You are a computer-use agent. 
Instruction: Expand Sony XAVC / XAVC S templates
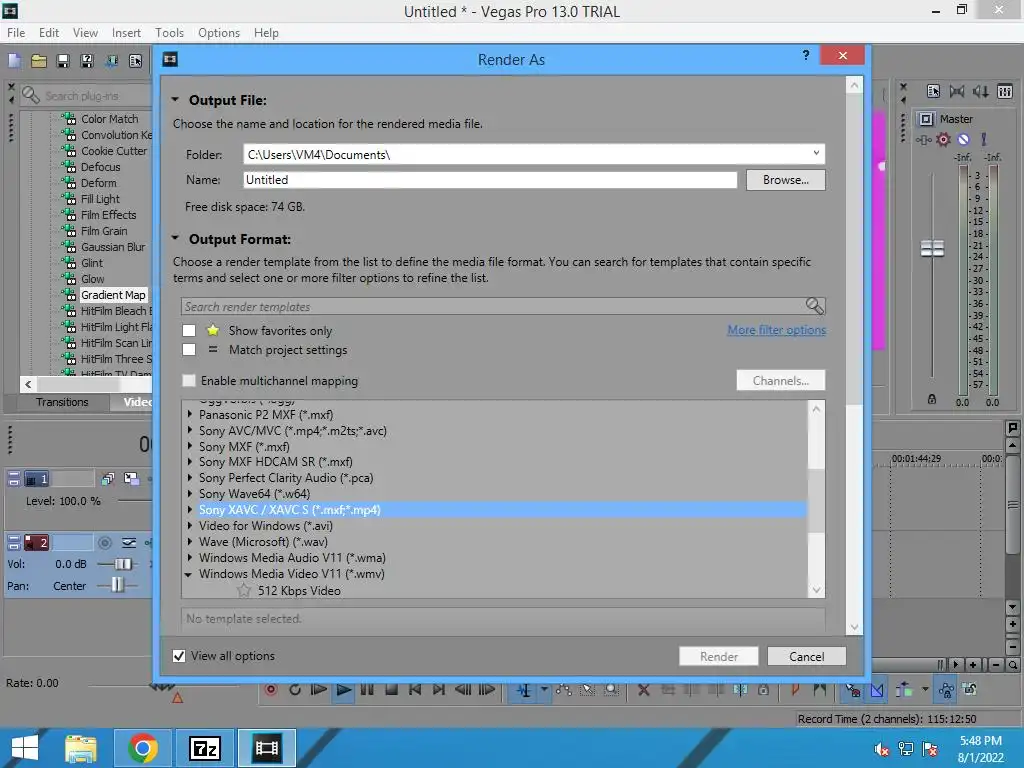coord(190,509)
